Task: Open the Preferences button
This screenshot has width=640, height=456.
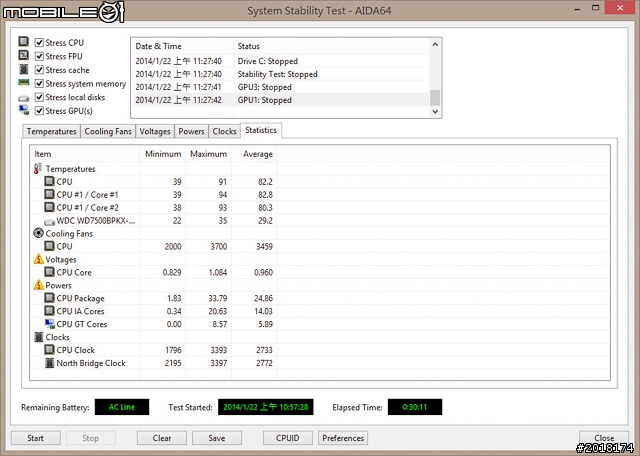Action: tap(343, 438)
